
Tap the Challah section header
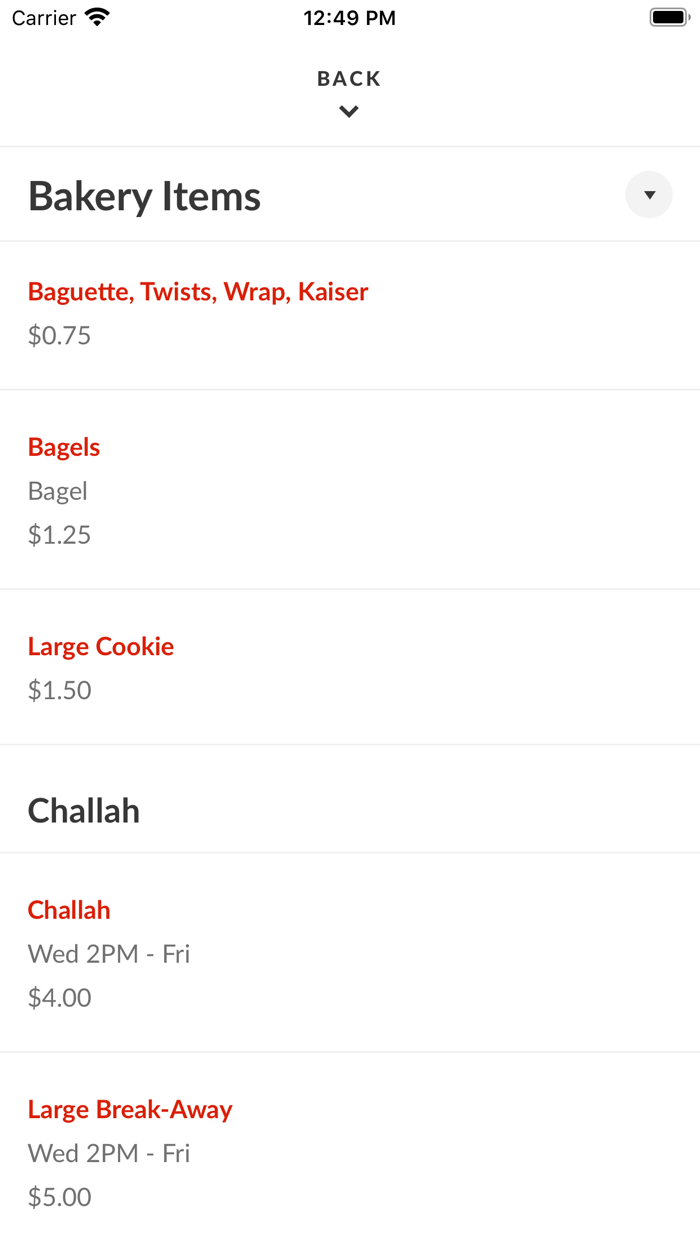[x=83, y=810]
